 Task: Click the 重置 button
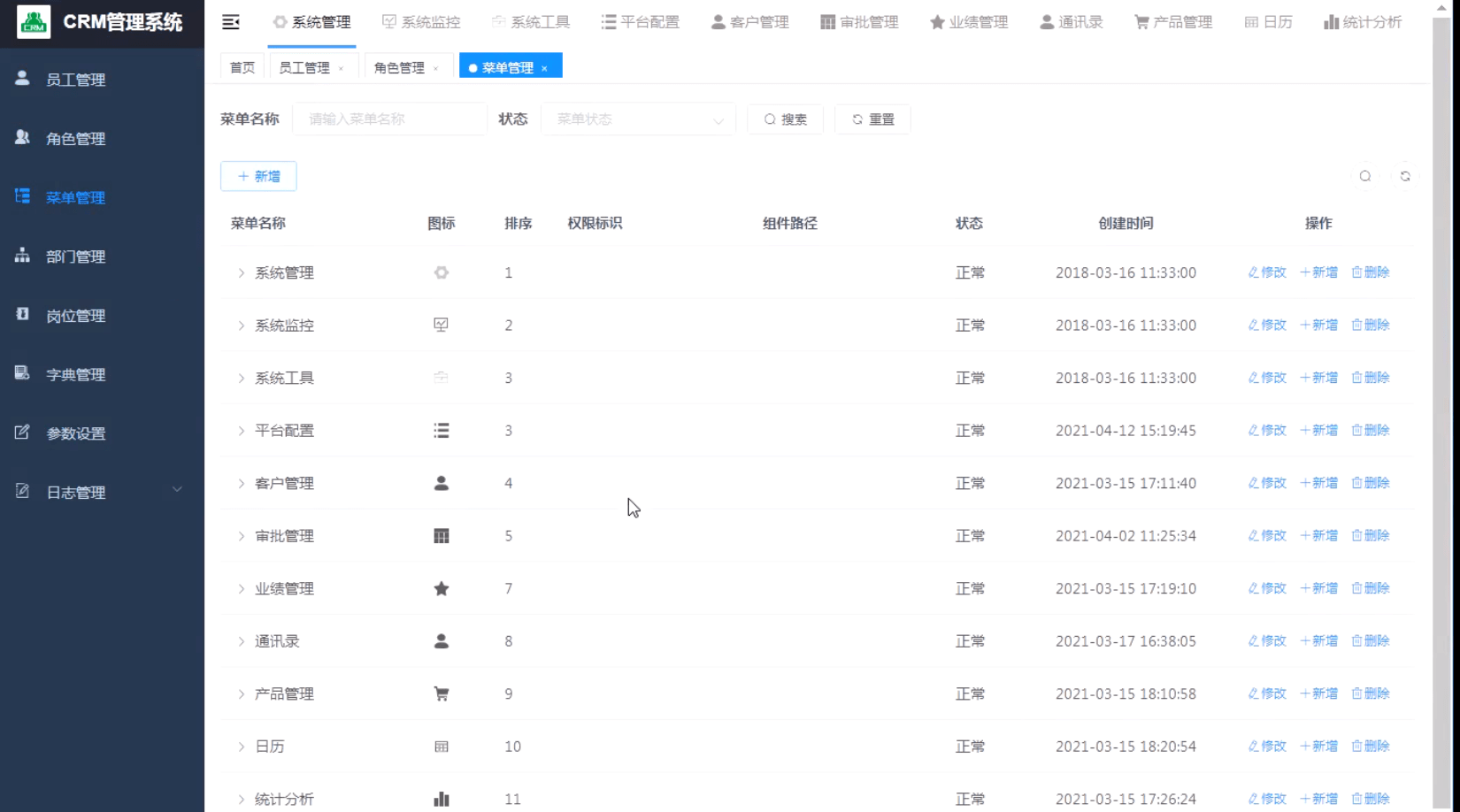pyautogui.click(x=872, y=119)
